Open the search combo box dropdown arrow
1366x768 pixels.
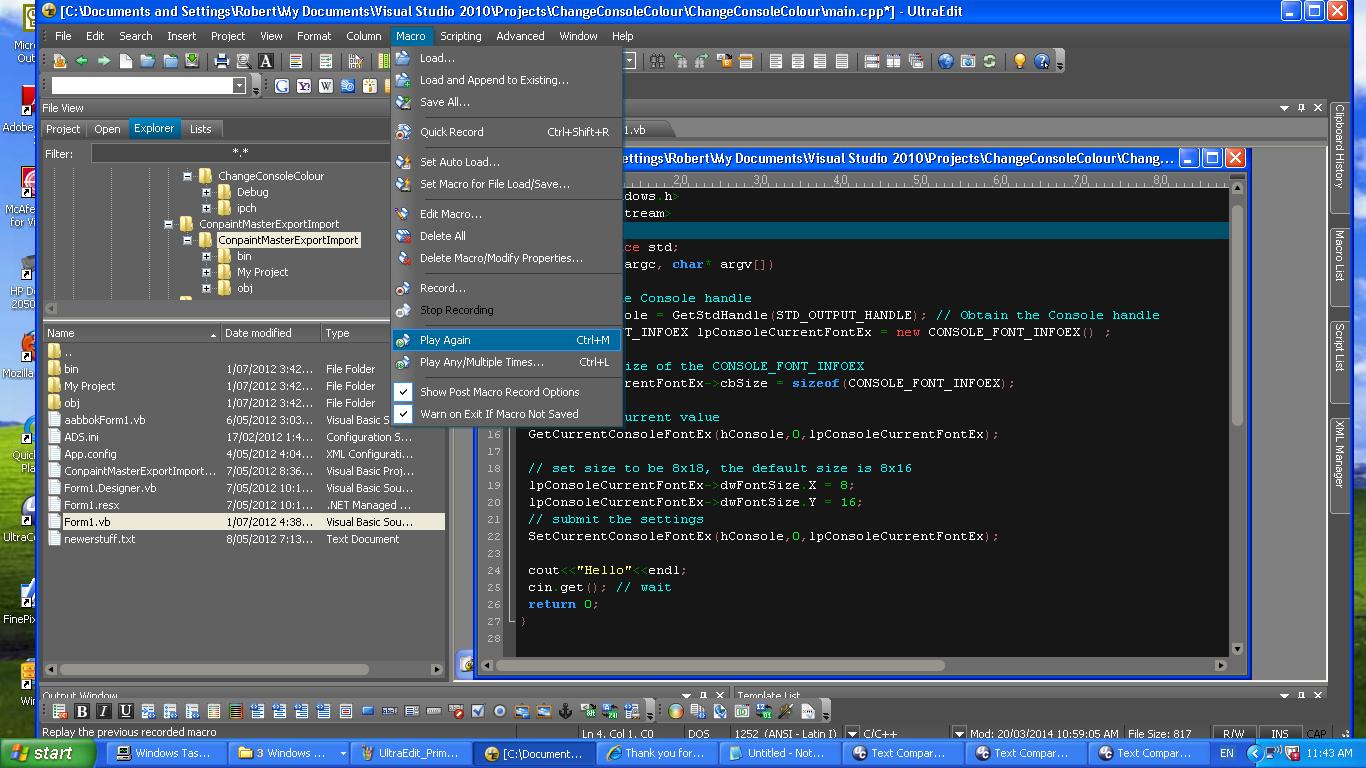point(239,86)
